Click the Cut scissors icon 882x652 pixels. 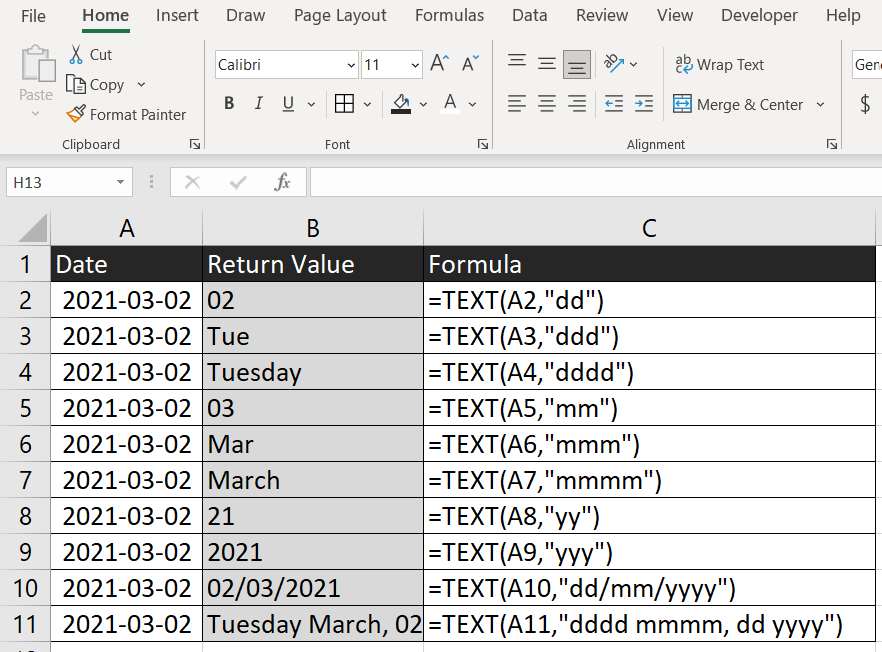(76, 54)
